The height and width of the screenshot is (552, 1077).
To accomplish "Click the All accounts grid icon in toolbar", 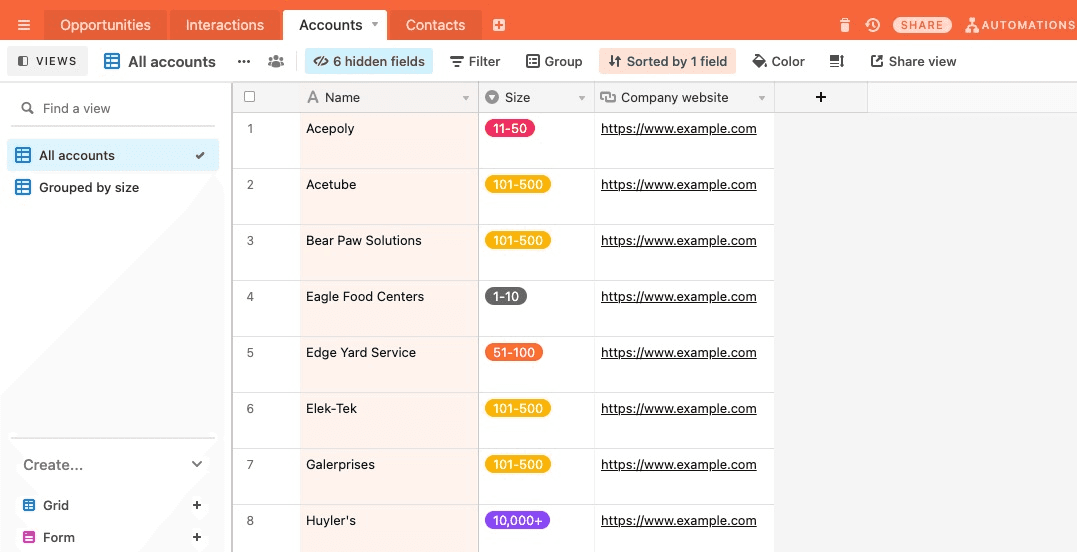I will click(x=112, y=61).
